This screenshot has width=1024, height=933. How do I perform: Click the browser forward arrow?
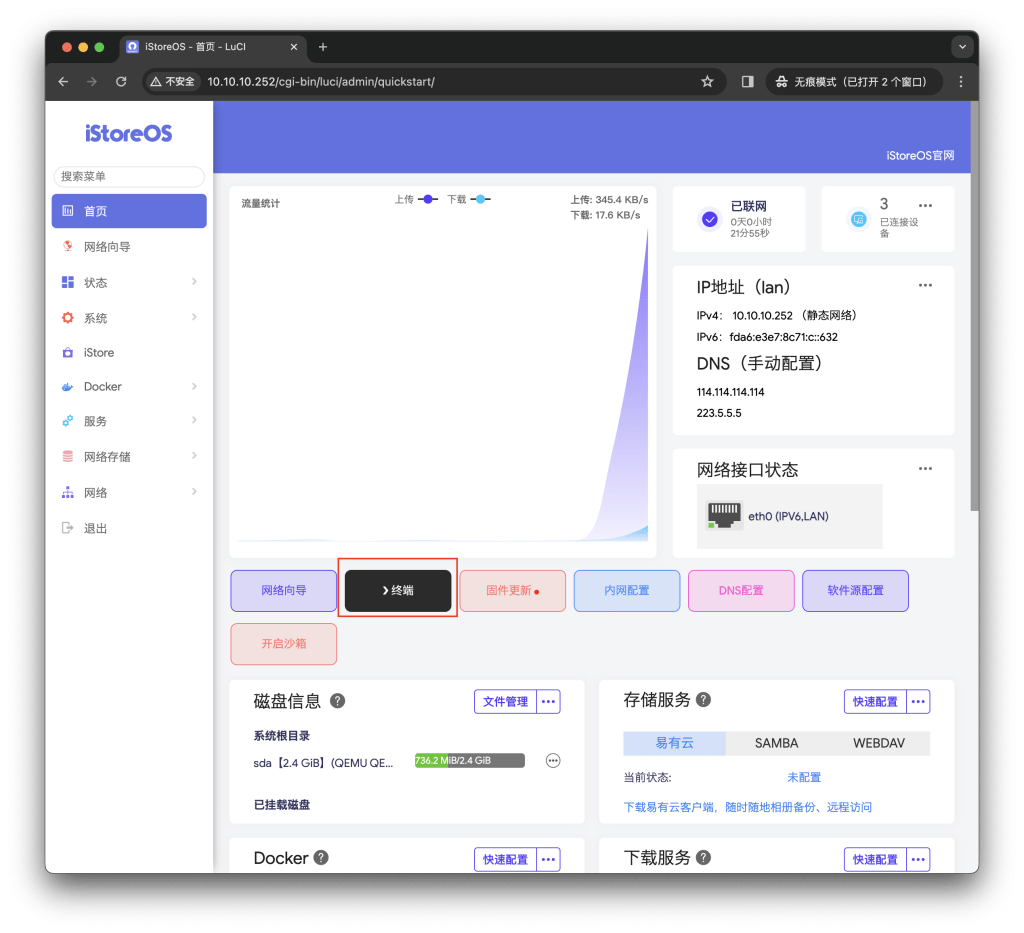pyautogui.click(x=92, y=82)
